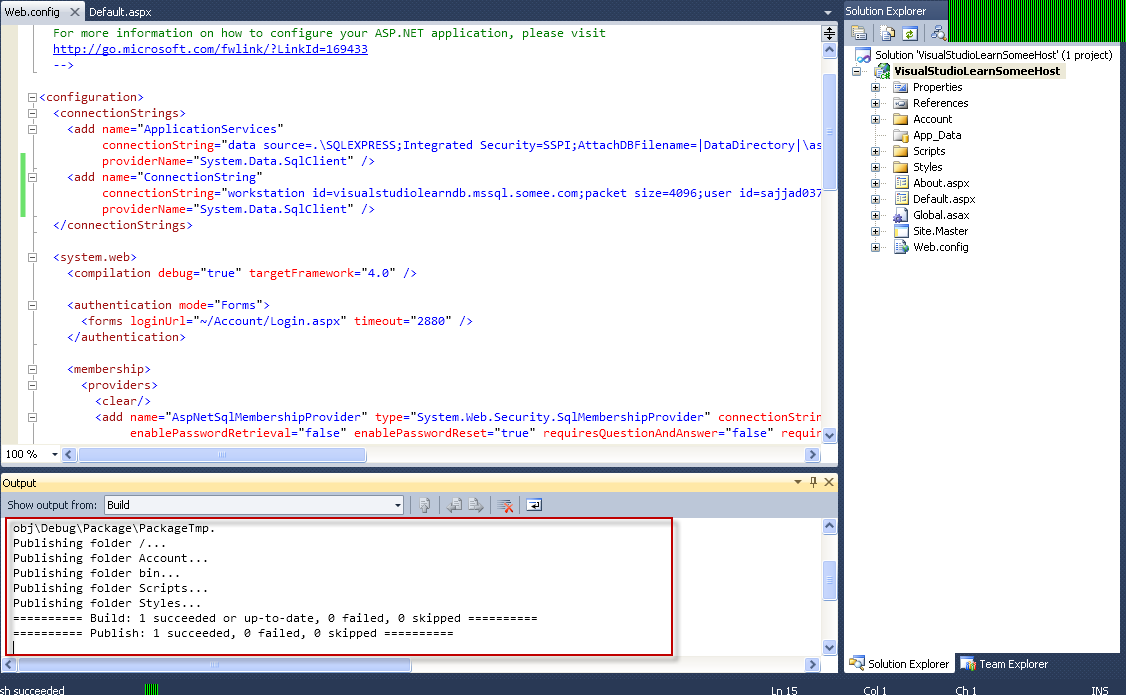The width and height of the screenshot is (1126, 695).
Task: Open the View Class Diagram icon
Action: [x=938, y=32]
